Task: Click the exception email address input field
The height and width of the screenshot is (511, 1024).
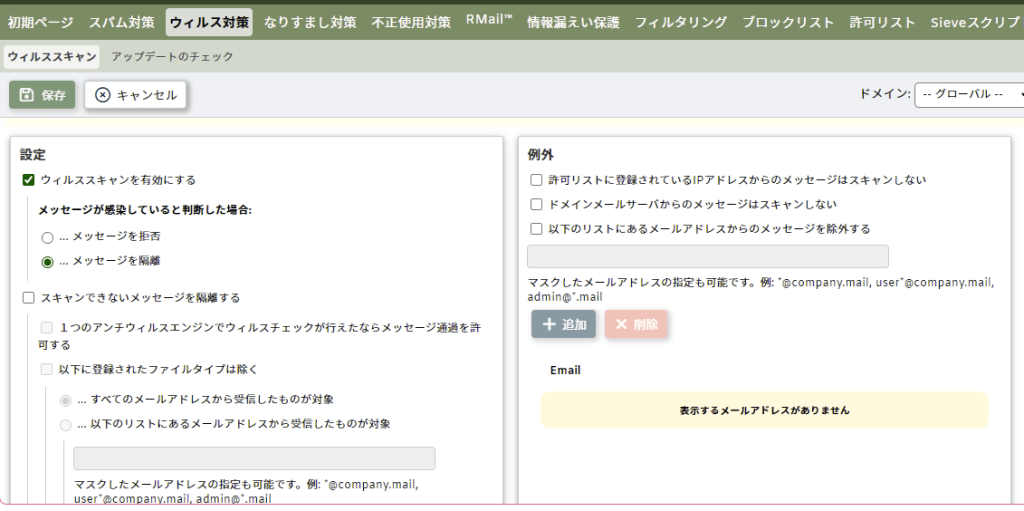Action: [x=707, y=256]
